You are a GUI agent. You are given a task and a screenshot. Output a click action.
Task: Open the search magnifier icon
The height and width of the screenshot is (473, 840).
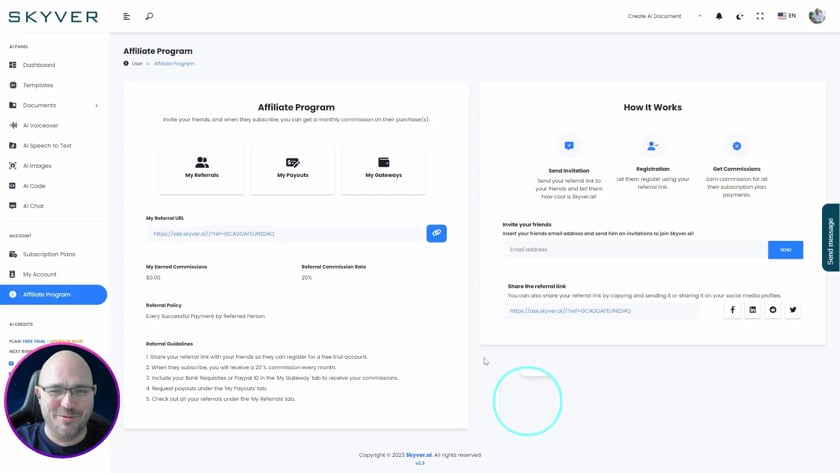tap(149, 17)
